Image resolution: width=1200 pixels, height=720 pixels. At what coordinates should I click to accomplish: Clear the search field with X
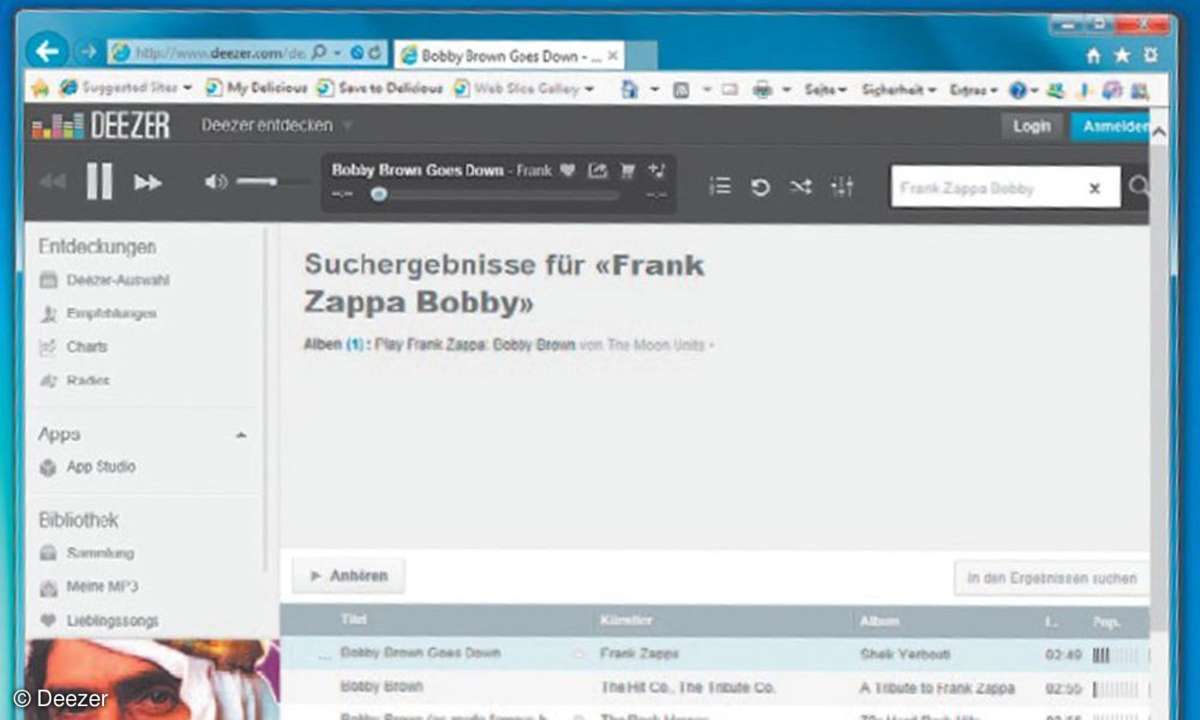click(x=1094, y=188)
